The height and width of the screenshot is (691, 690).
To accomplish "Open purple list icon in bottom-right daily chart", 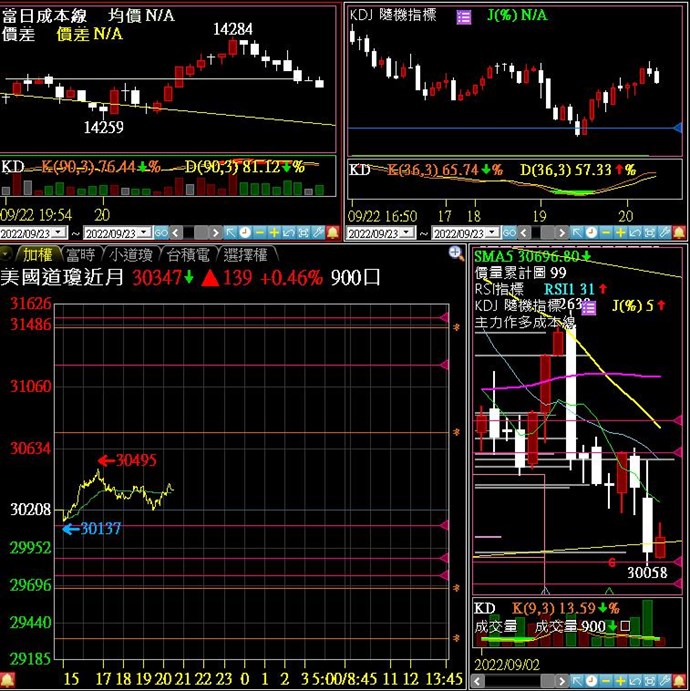I will point(589,308).
